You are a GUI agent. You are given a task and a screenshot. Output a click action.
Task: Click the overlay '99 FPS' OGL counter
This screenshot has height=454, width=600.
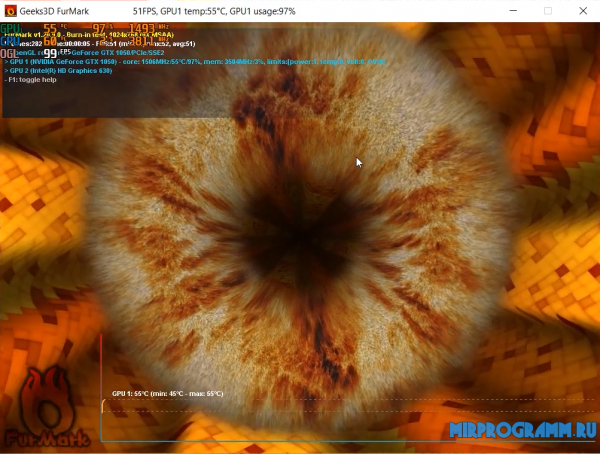57,53
